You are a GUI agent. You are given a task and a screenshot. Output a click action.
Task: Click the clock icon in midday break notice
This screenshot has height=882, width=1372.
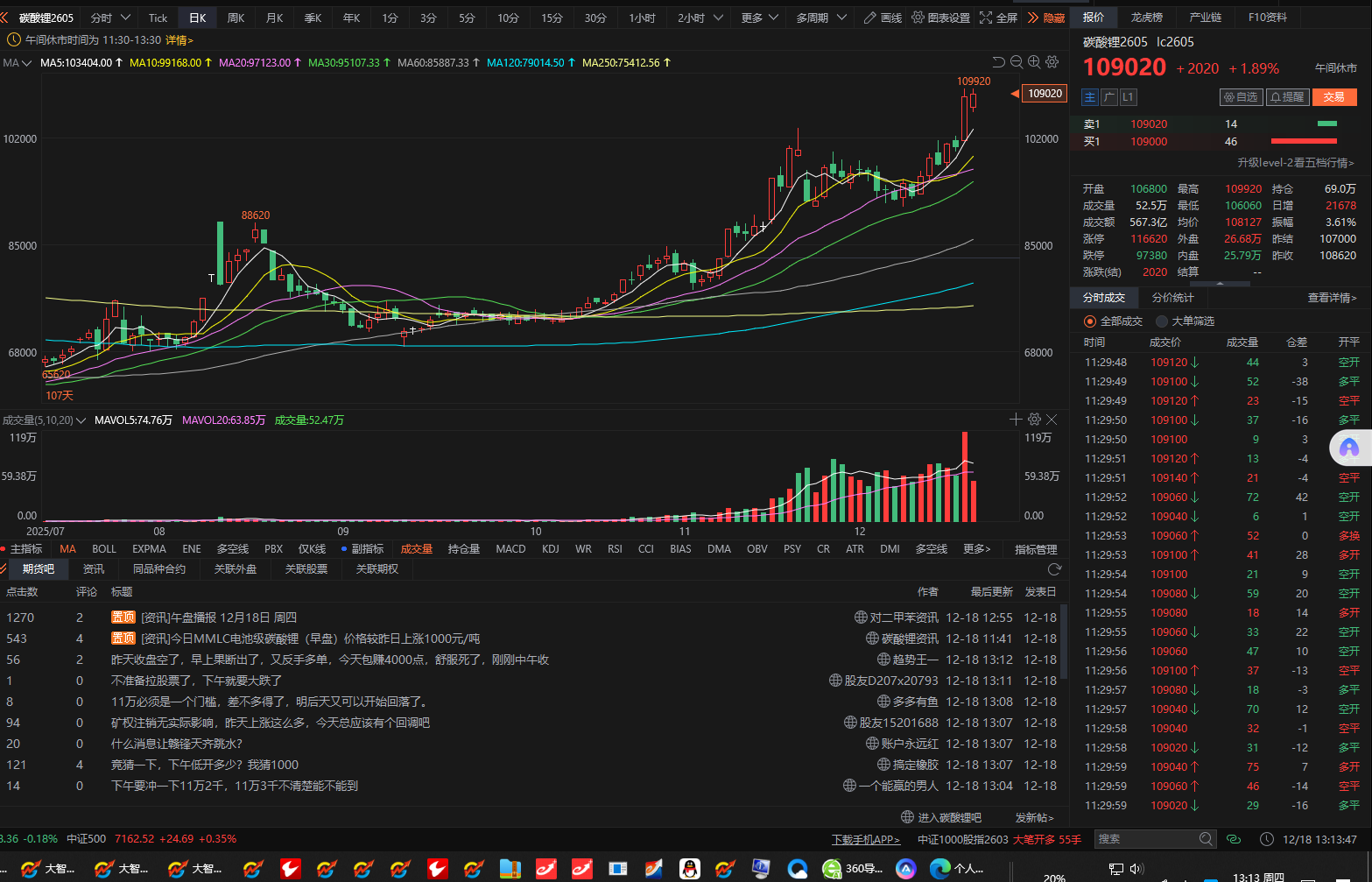(14, 40)
